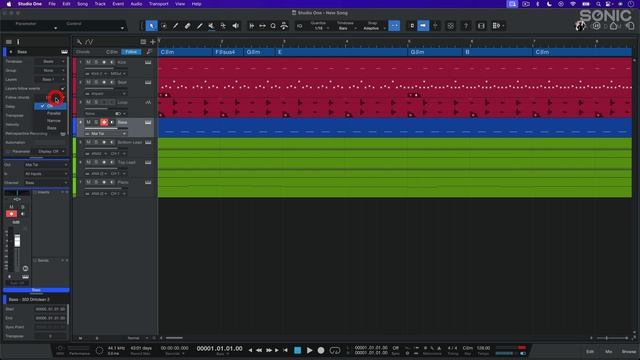Open the Snap Adaptive dropdown
The height and width of the screenshot is (360, 640).
click(373, 28)
